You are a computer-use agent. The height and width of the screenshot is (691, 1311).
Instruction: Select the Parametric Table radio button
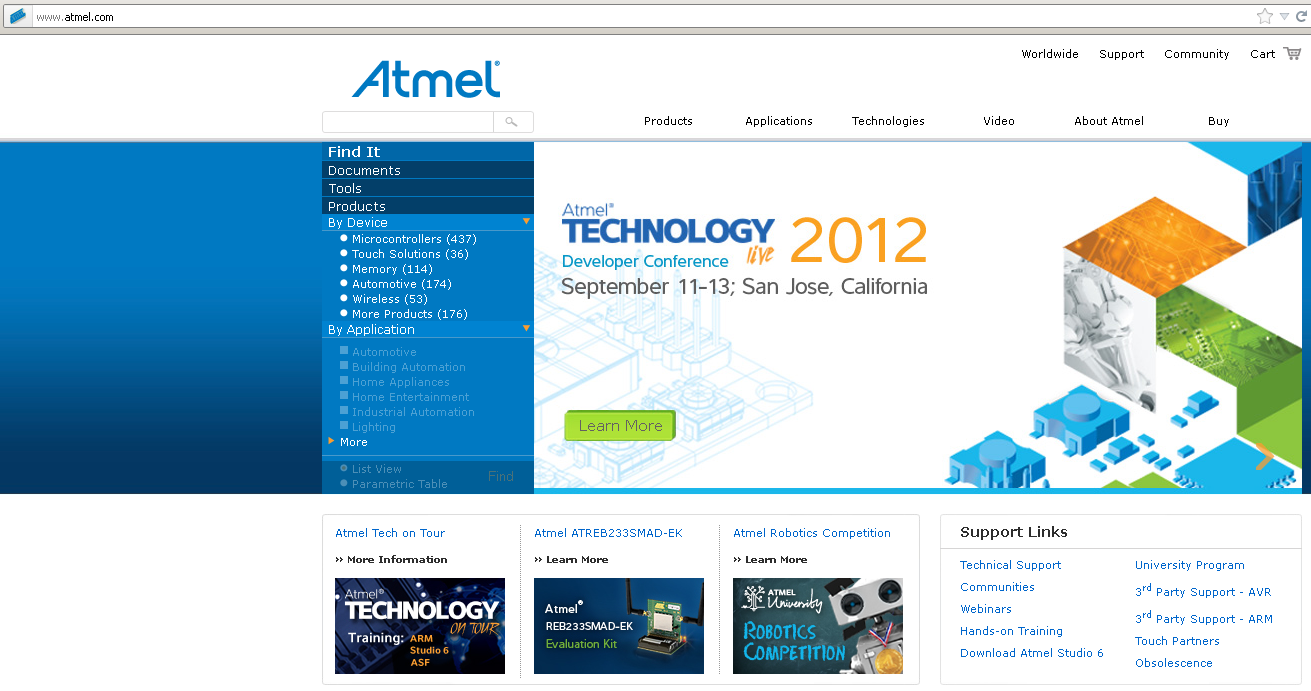pos(344,483)
